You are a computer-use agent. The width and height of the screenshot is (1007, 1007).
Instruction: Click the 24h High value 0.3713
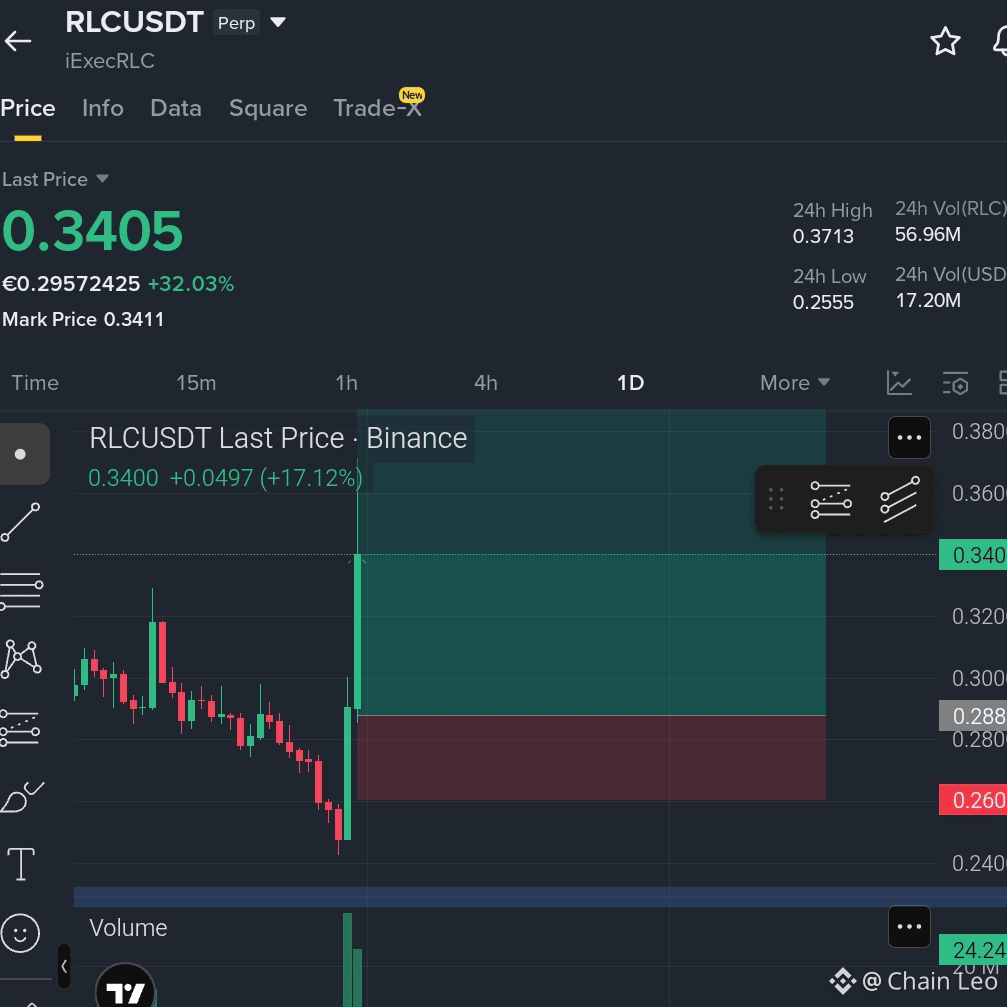823,236
